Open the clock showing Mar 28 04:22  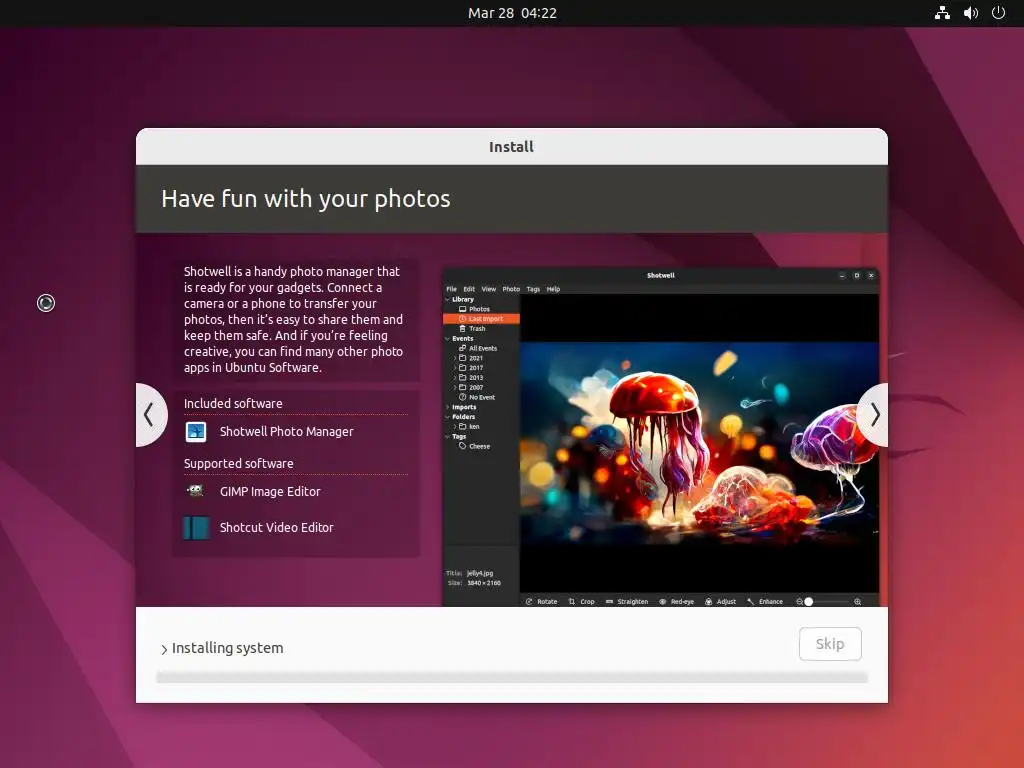[x=512, y=13]
